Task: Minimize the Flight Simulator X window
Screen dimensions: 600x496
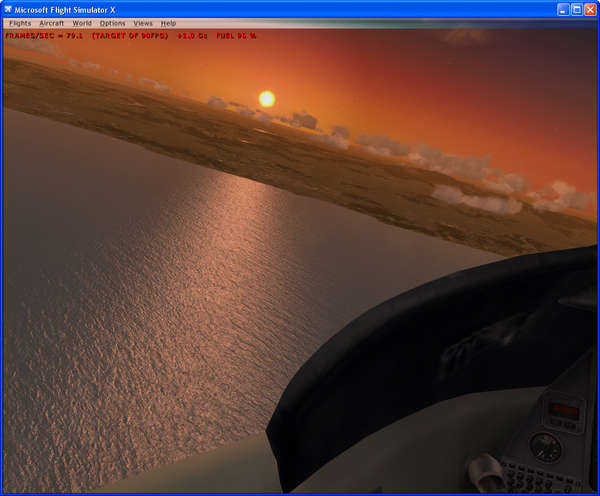Action: click(x=563, y=10)
